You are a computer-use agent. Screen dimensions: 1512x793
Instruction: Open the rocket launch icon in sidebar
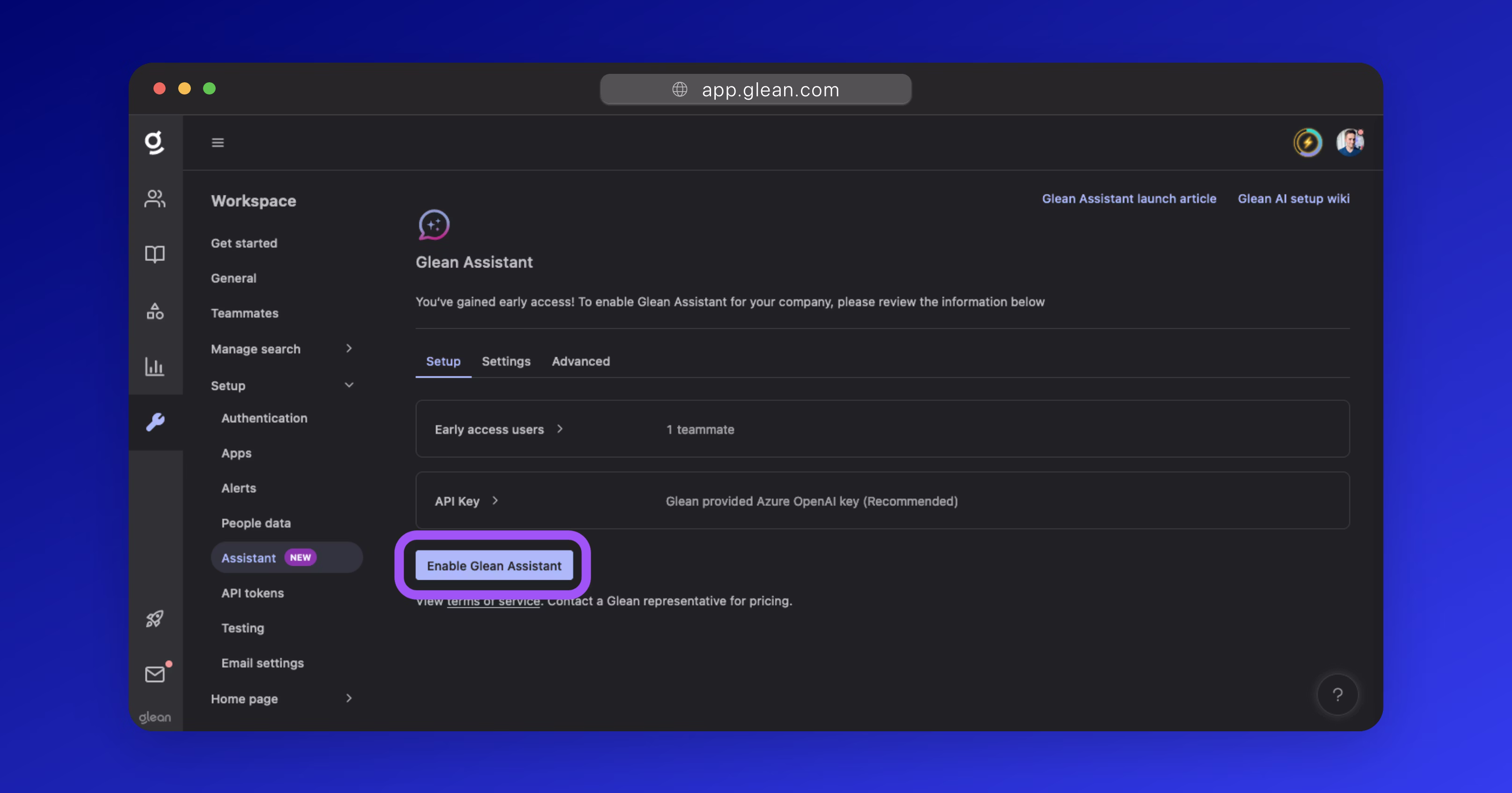tap(155, 618)
